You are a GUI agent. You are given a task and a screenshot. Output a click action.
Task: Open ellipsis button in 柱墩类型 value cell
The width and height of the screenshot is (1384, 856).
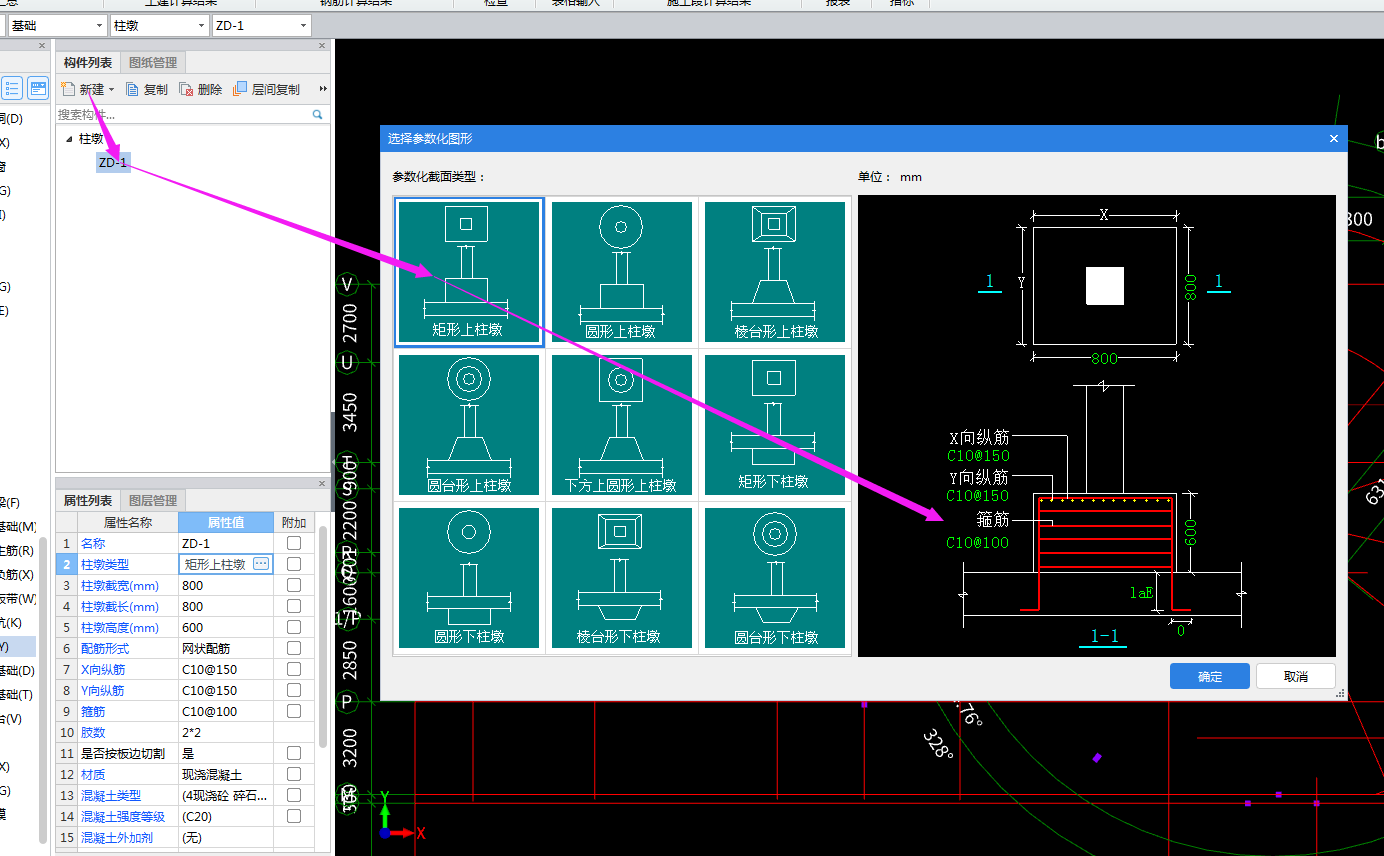click(261, 564)
